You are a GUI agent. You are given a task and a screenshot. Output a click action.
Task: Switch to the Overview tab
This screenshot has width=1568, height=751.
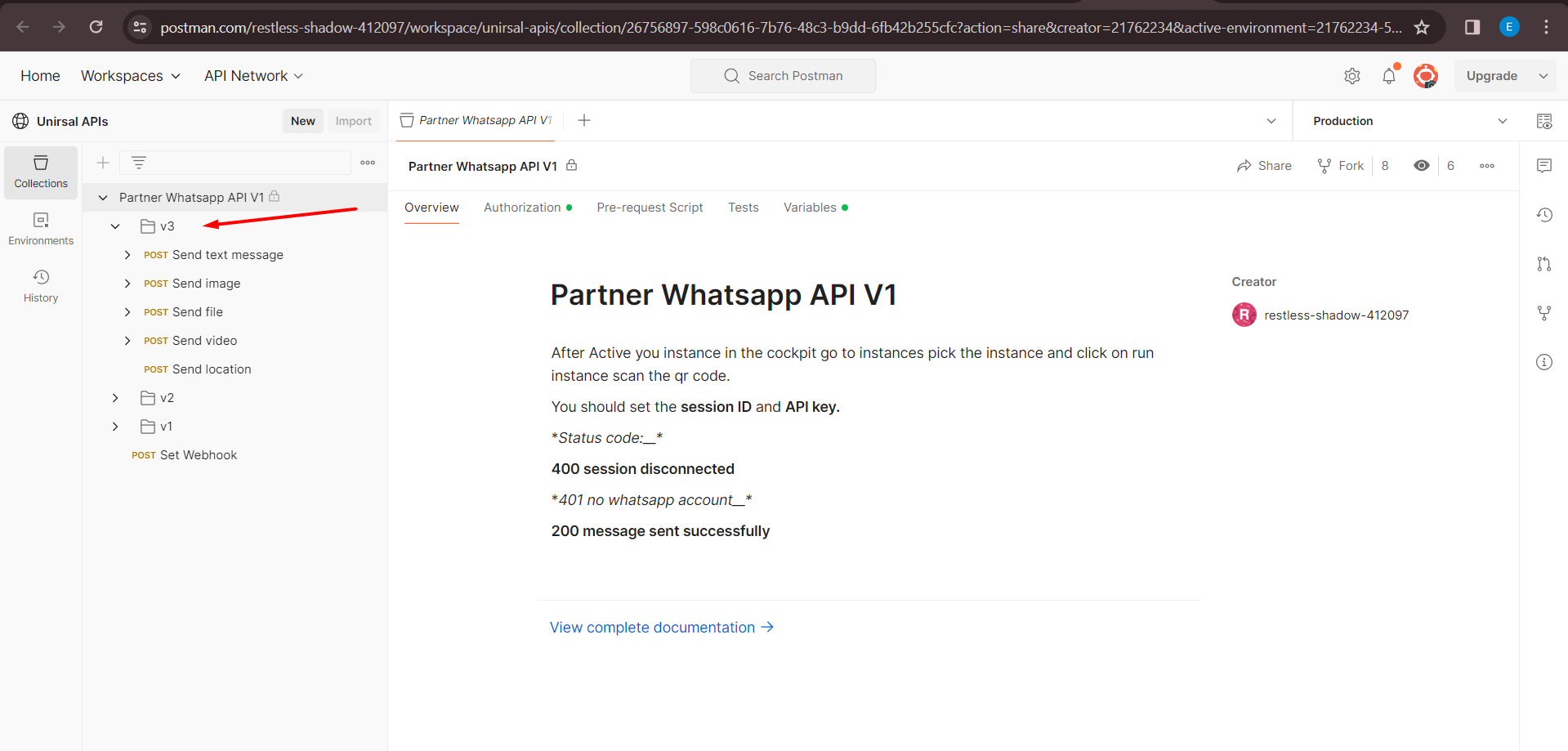[431, 208]
